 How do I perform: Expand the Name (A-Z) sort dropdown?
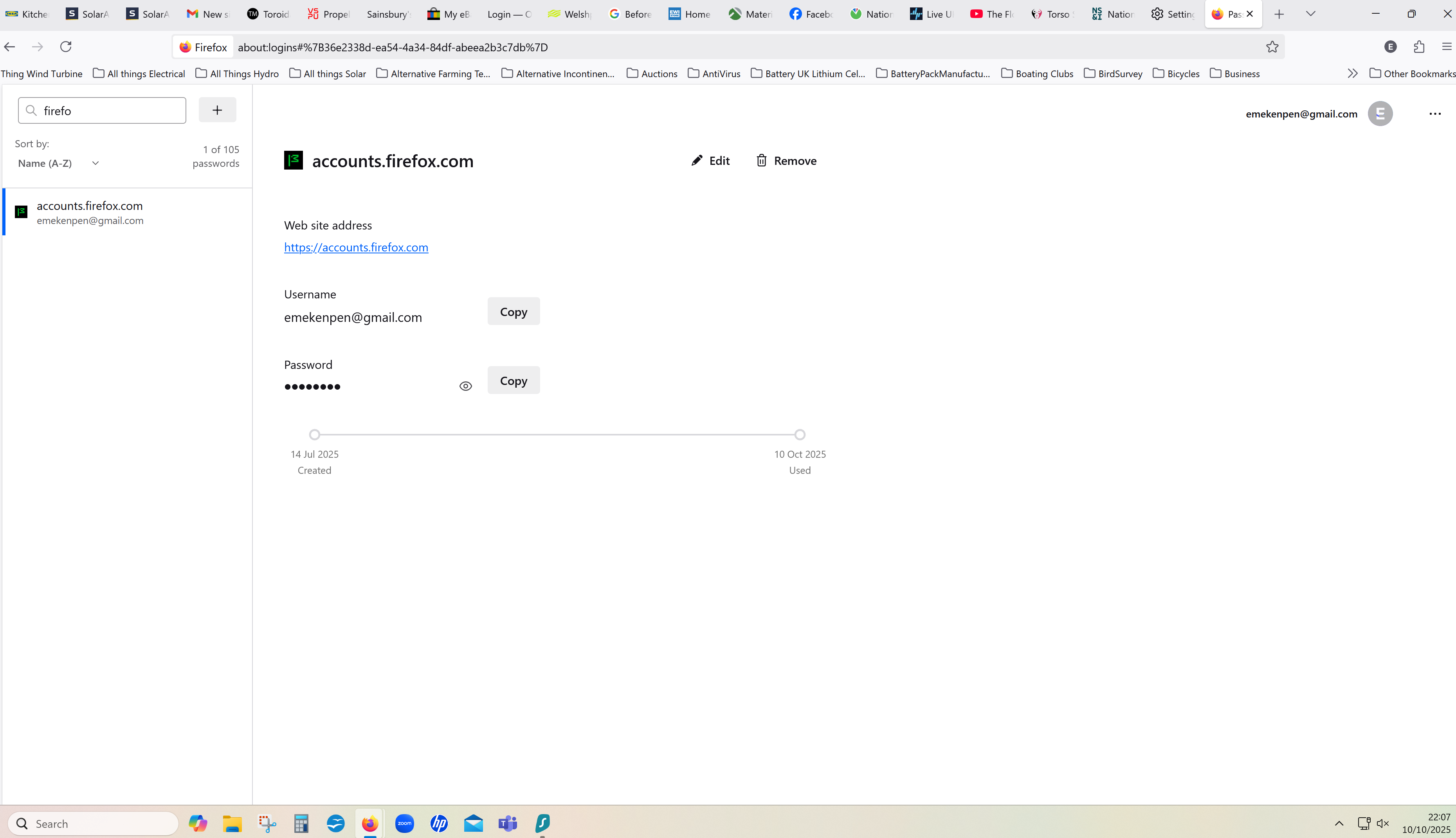(x=59, y=163)
